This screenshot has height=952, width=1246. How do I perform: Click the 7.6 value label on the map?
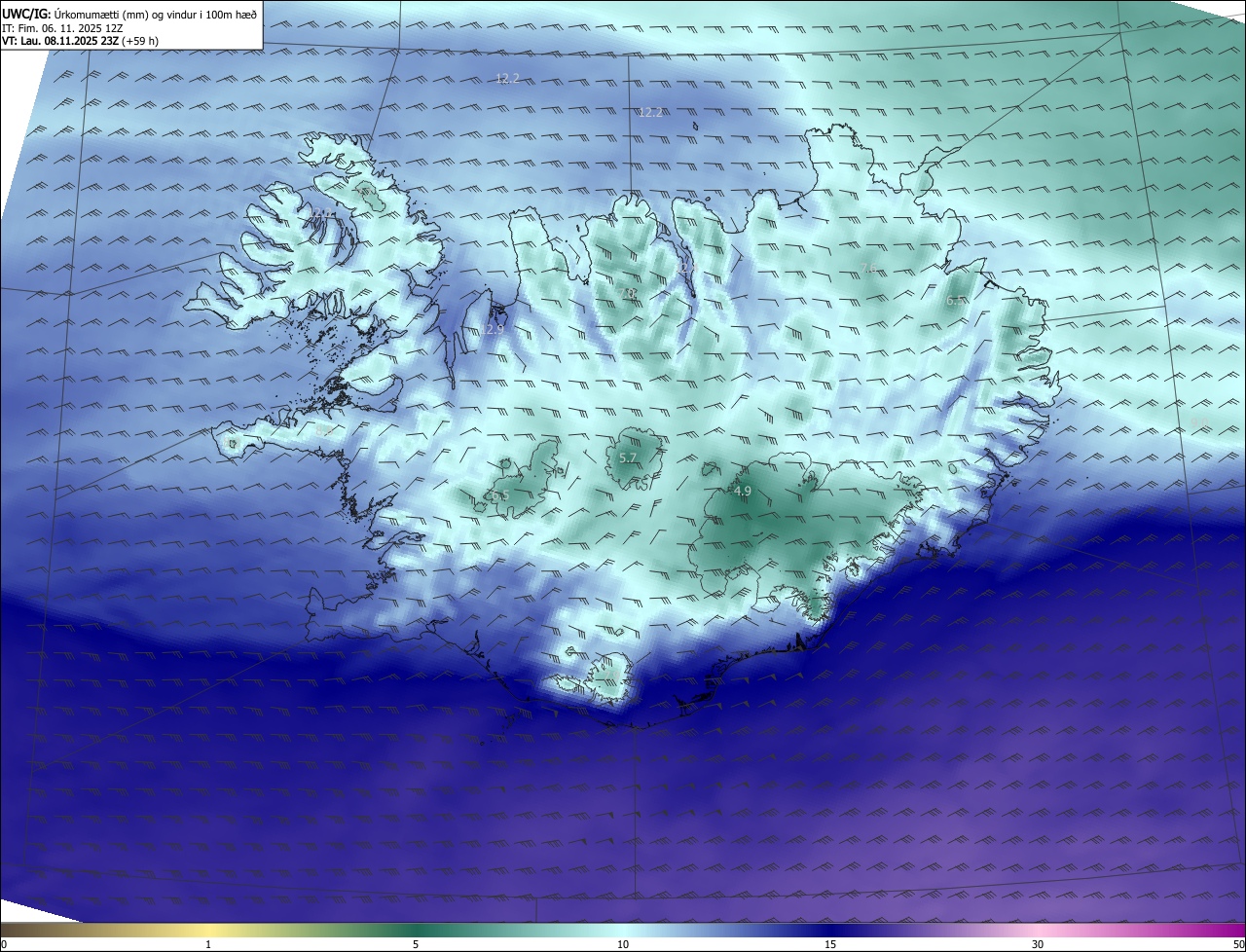click(869, 269)
